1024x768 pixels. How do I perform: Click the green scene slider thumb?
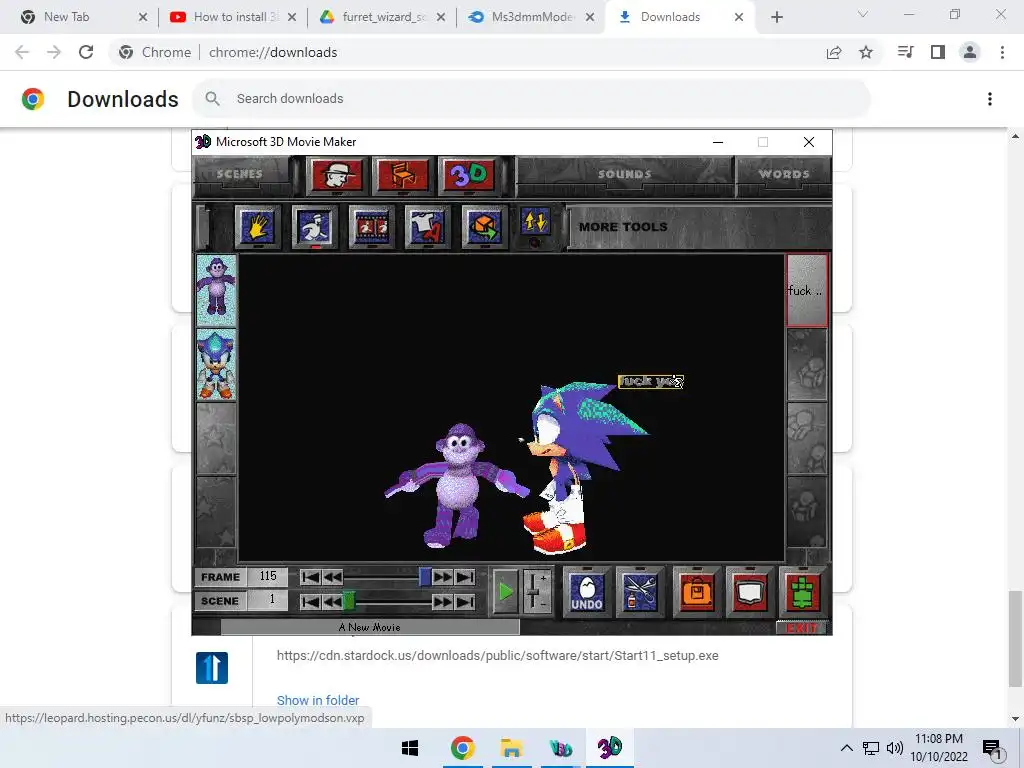(x=349, y=601)
